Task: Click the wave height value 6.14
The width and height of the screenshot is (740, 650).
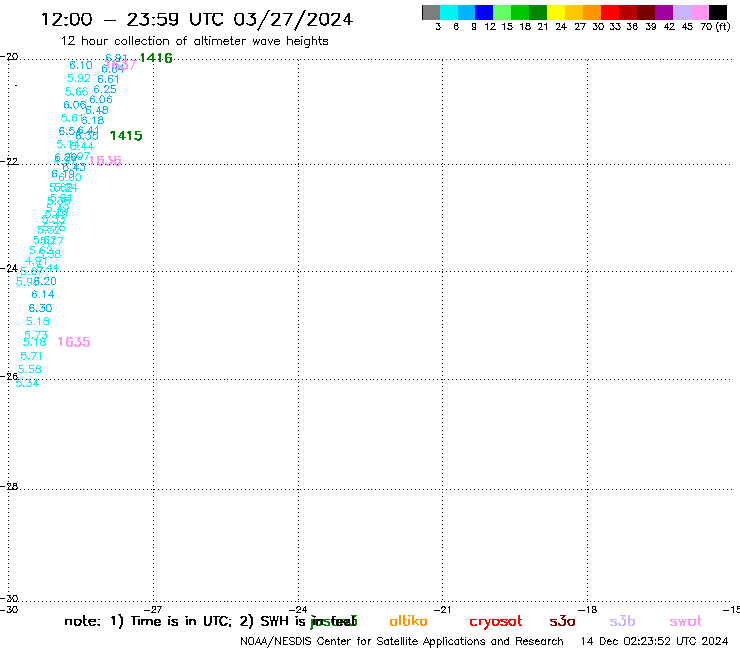Action: tap(43, 295)
